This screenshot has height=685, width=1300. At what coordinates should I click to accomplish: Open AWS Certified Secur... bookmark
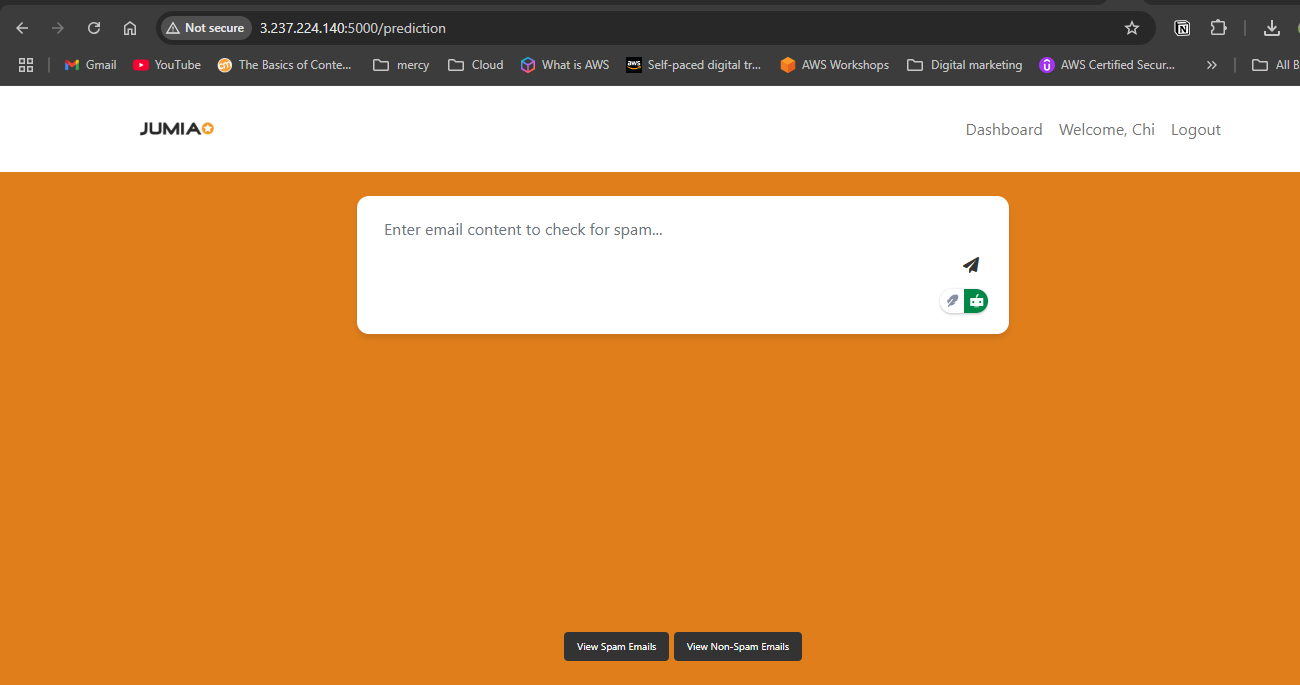tap(1108, 65)
